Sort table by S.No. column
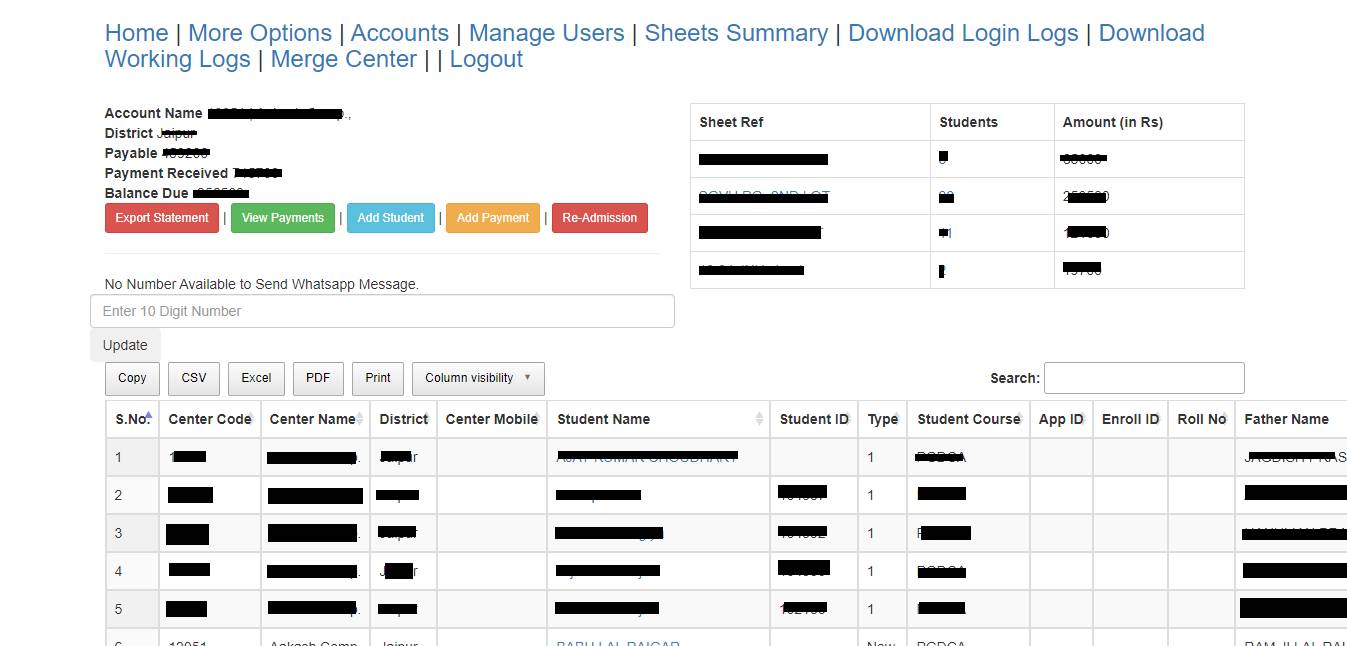Viewport: 1347px width, 646px height. [132, 419]
